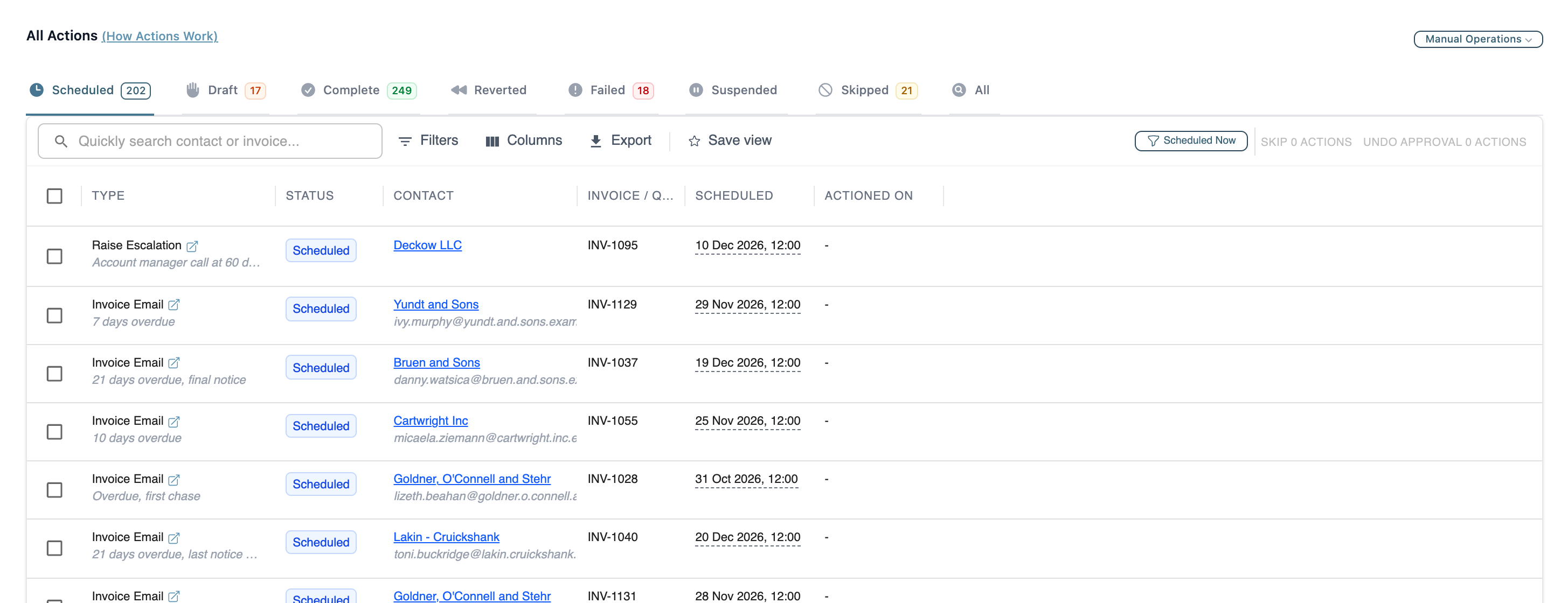This screenshot has width=1568, height=603.
Task: Open the Cartwright Inc contact
Action: (x=431, y=420)
